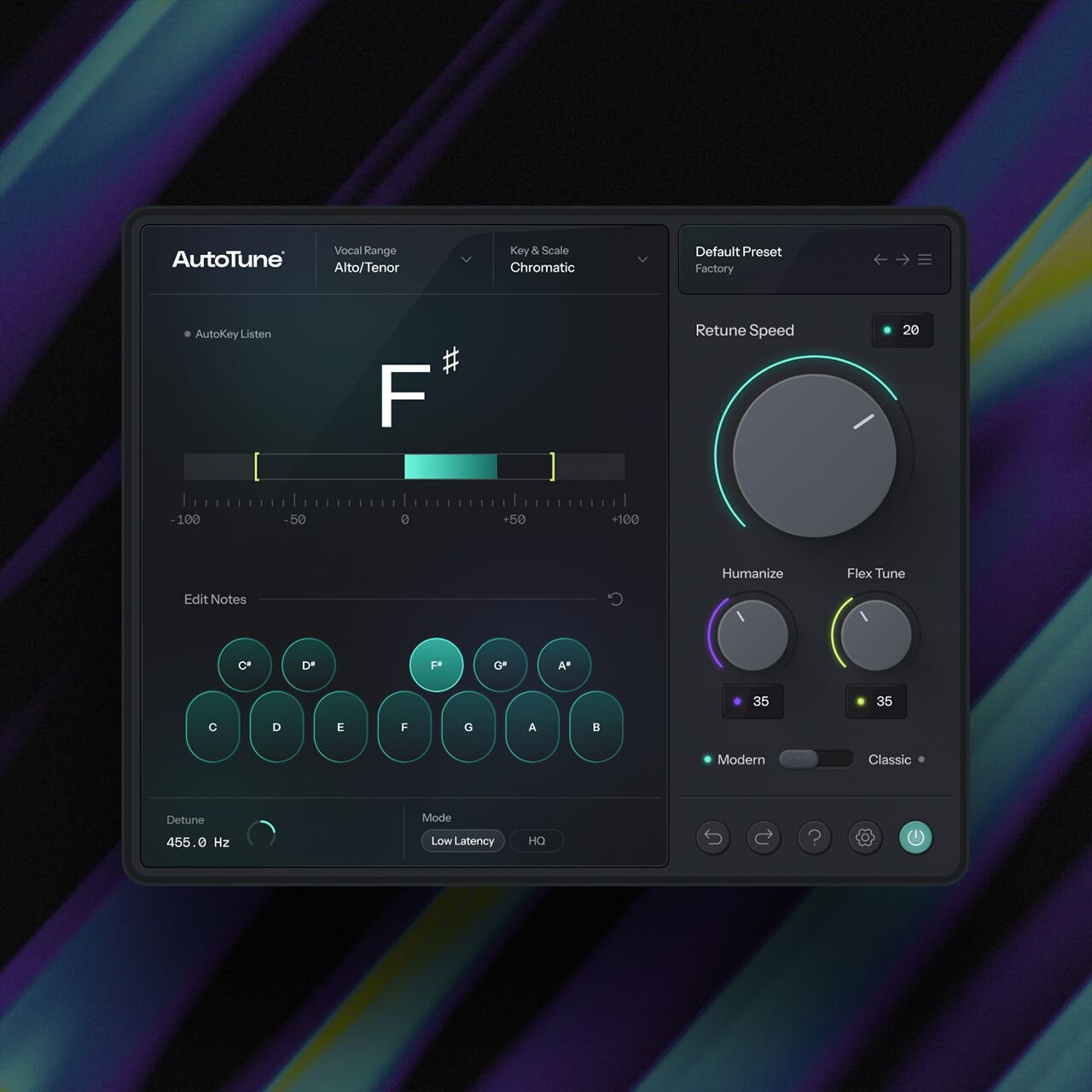Screen dimensions: 1092x1092
Task: Click the undo button in bottom toolbar
Action: point(713,838)
